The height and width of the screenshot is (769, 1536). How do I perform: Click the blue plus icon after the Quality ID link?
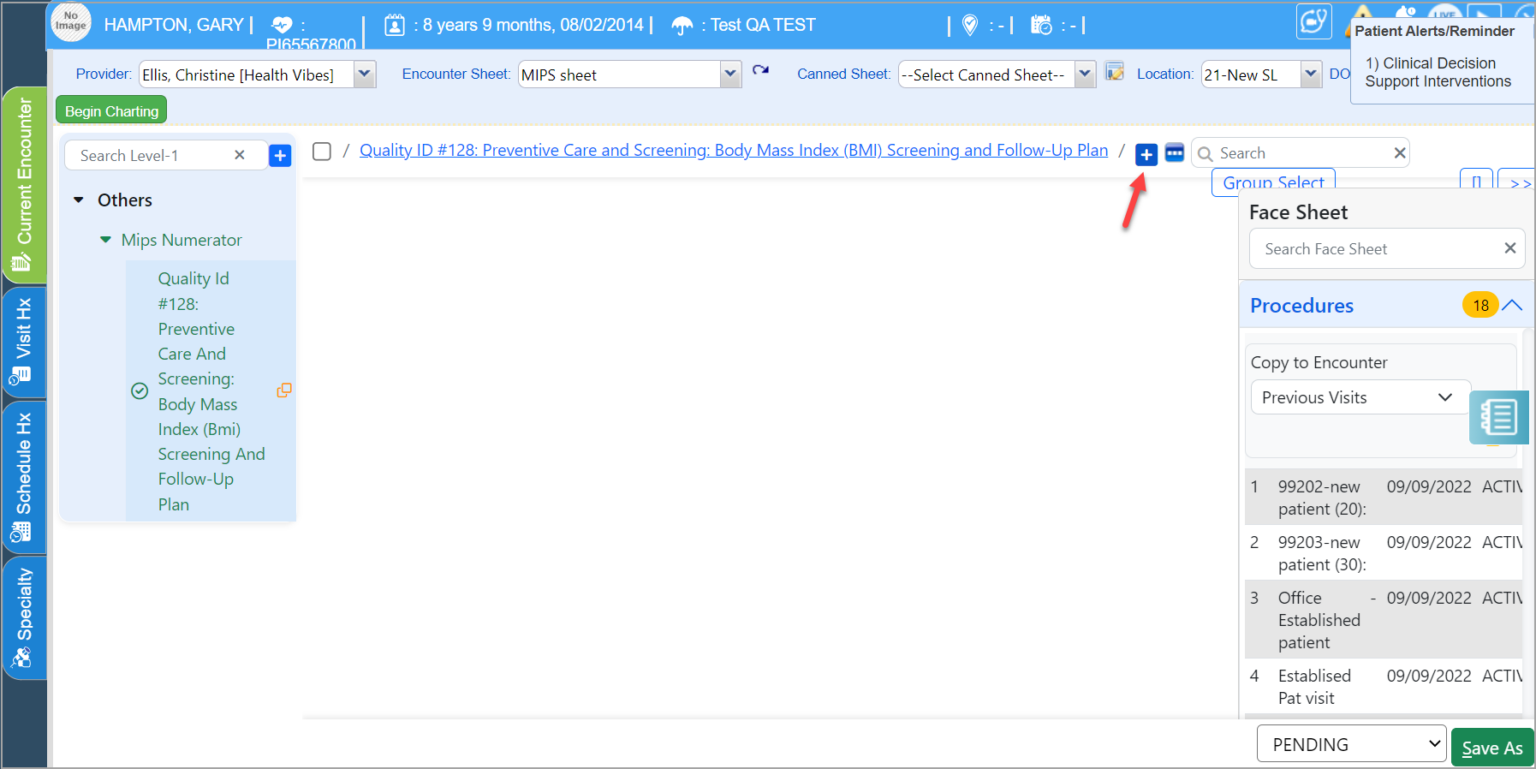click(x=1146, y=154)
